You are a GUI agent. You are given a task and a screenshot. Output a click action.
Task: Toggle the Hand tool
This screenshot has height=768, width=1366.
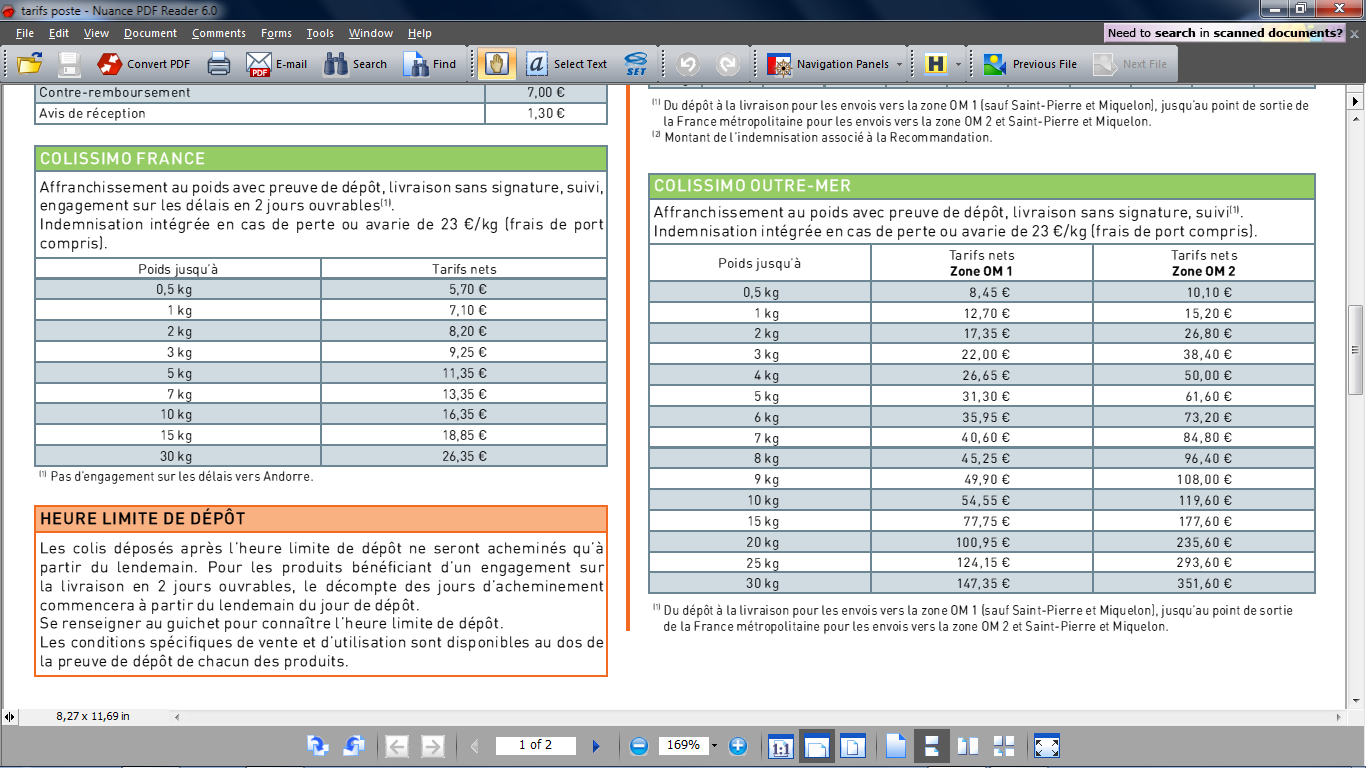click(496, 64)
